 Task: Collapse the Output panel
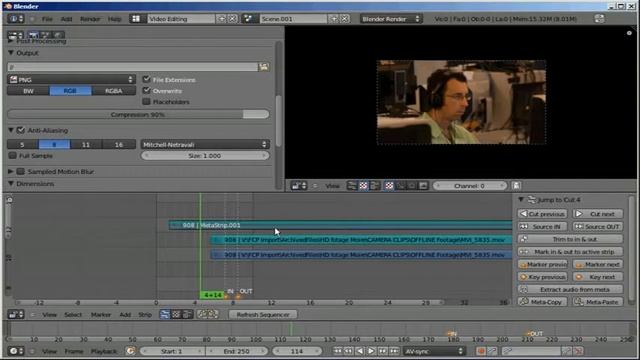[11, 53]
